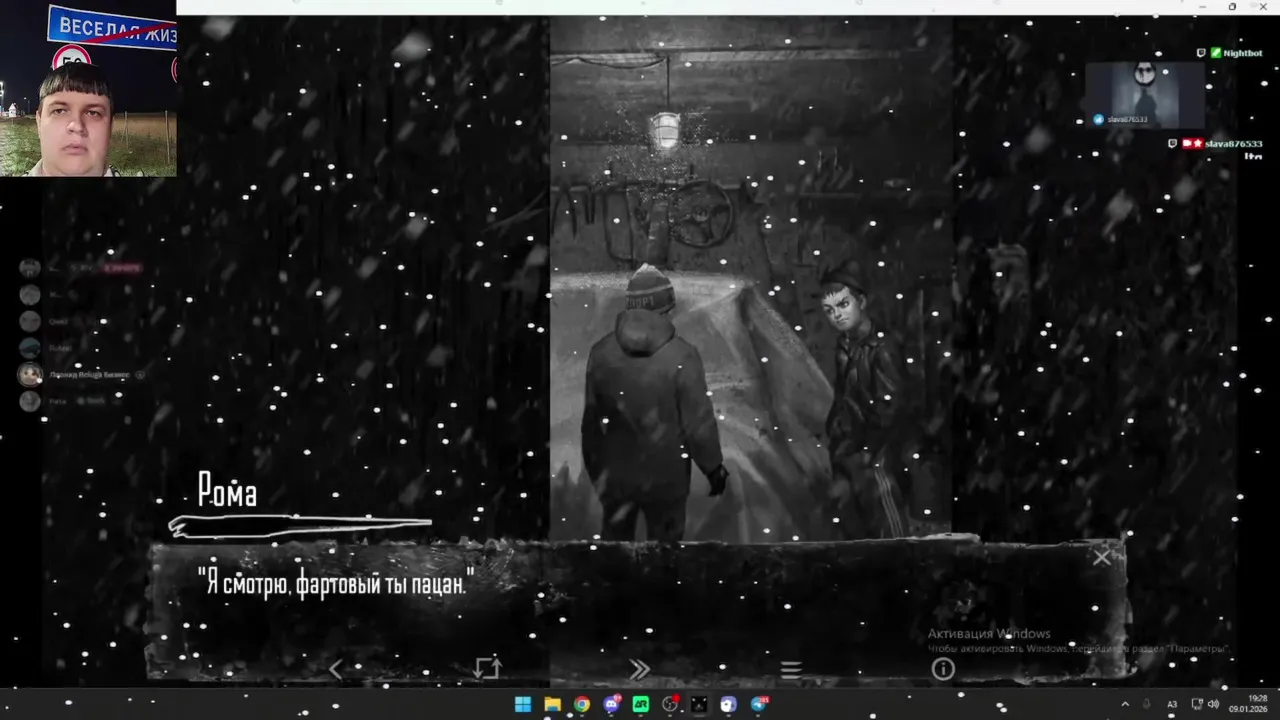Click the speaker name "Рома"
1280x720 pixels.
coord(227,490)
